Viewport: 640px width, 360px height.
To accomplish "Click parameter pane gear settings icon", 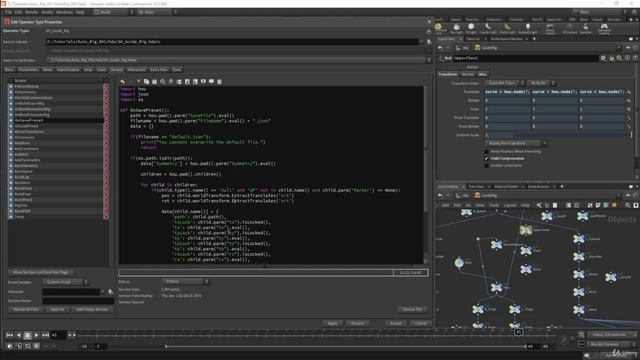I will point(603,58).
